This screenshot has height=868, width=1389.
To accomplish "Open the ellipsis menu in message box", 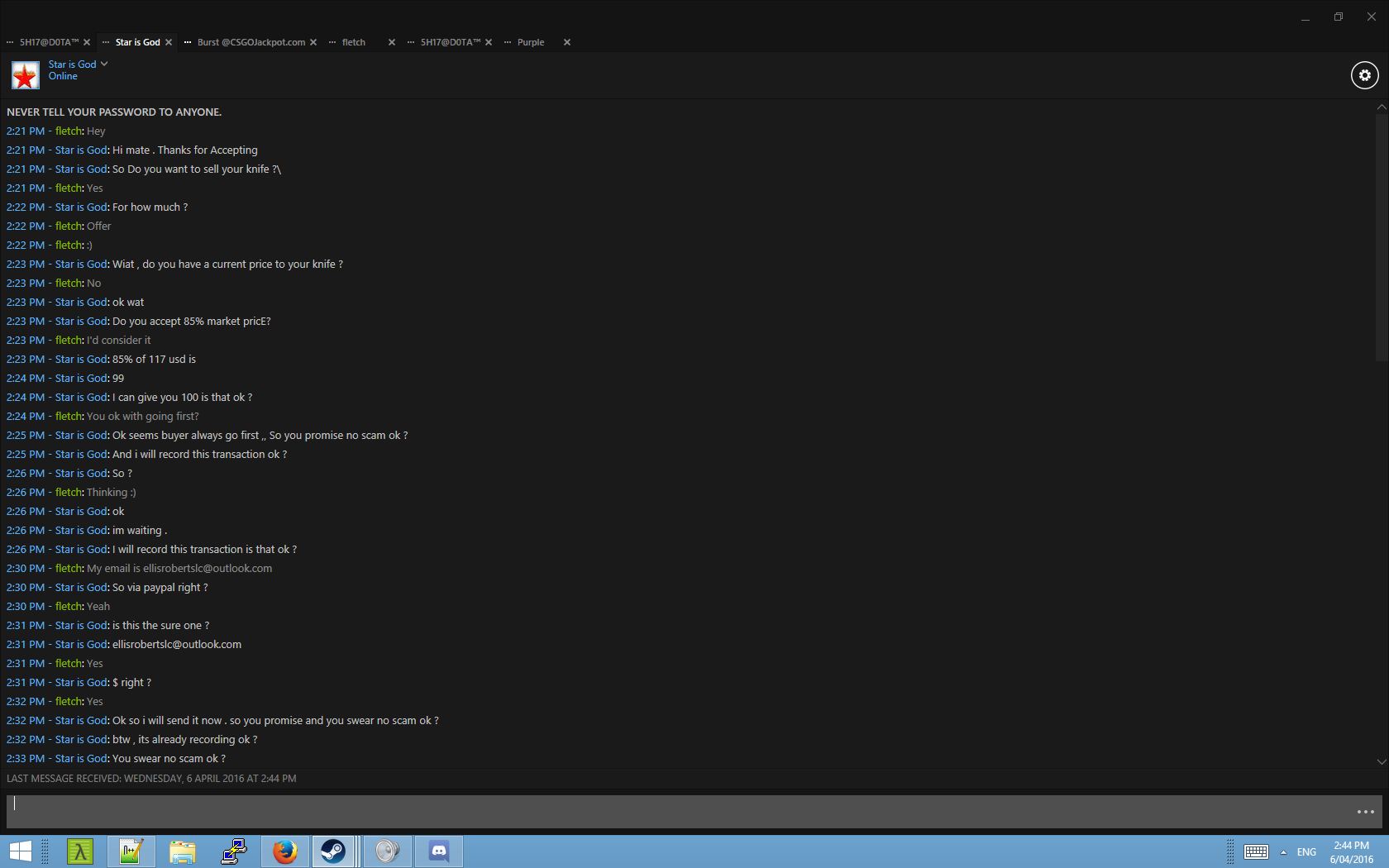I will point(1365,812).
